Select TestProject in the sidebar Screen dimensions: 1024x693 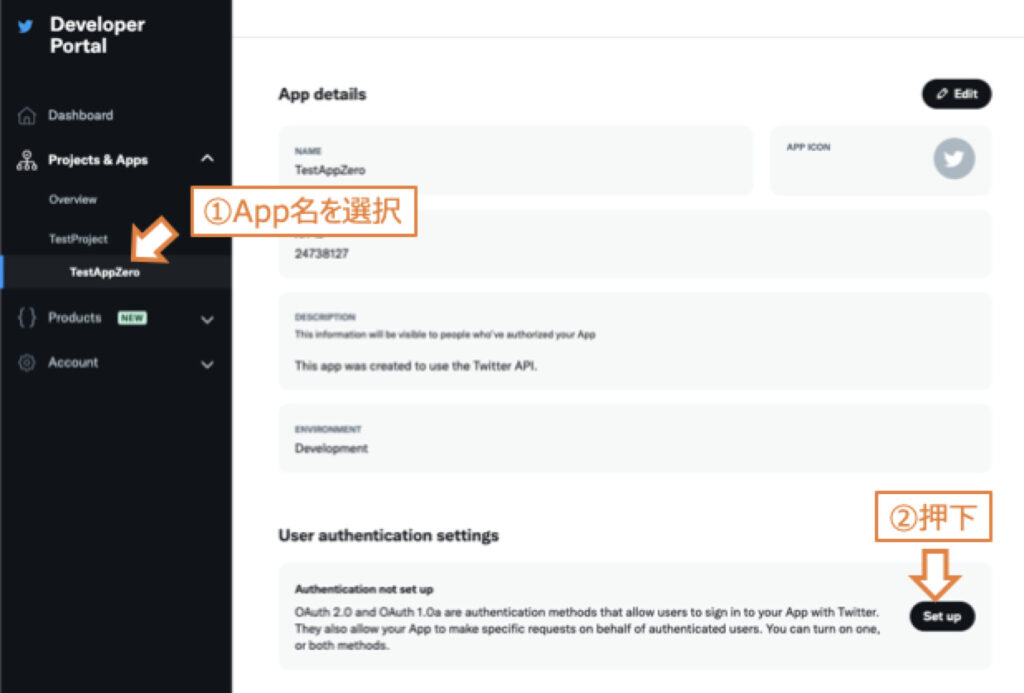pyautogui.click(x=78, y=239)
